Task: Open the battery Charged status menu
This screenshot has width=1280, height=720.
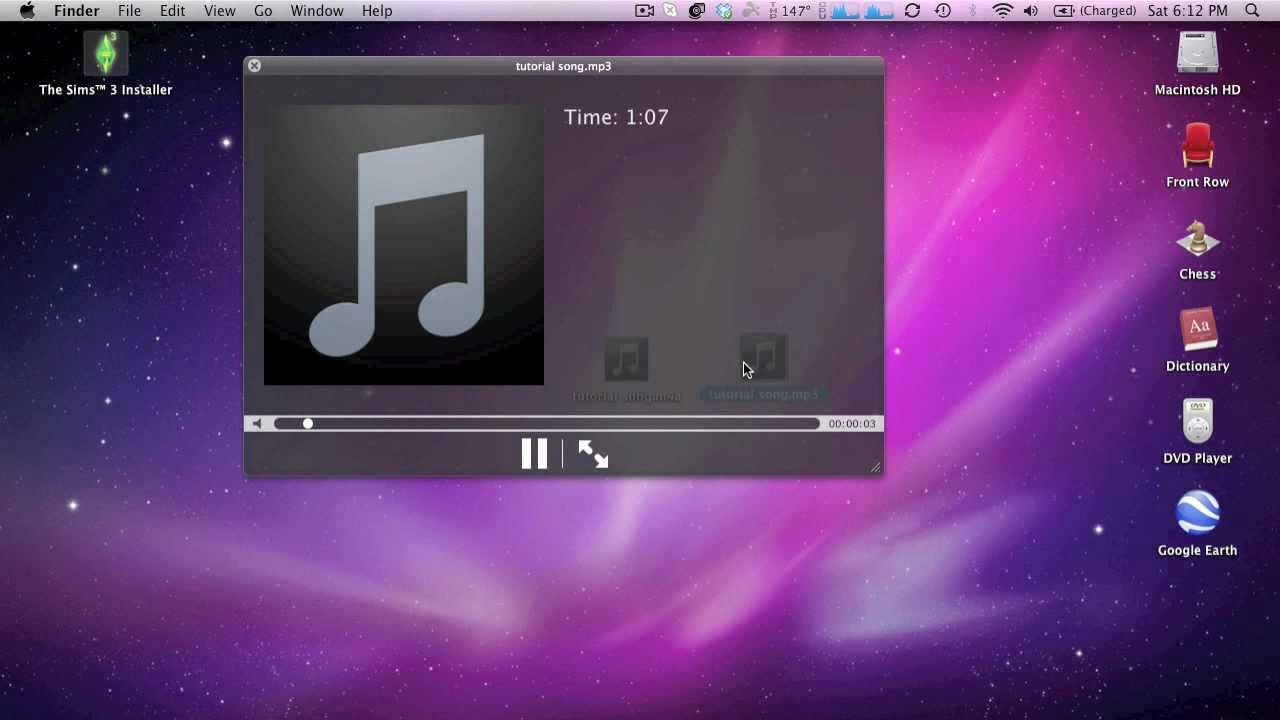Action: [x=1095, y=11]
